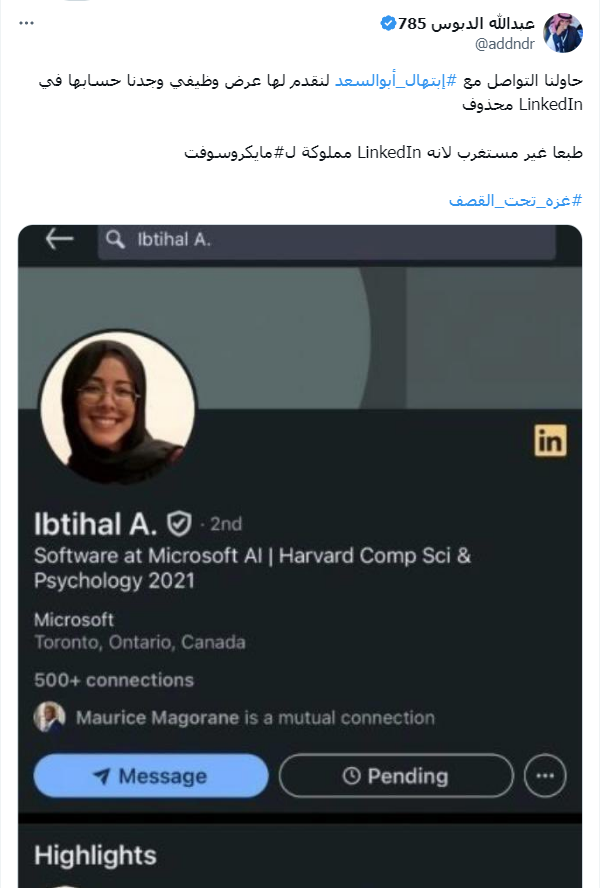Click the Highlights section heading
The width and height of the screenshot is (606, 888).
(x=95, y=855)
